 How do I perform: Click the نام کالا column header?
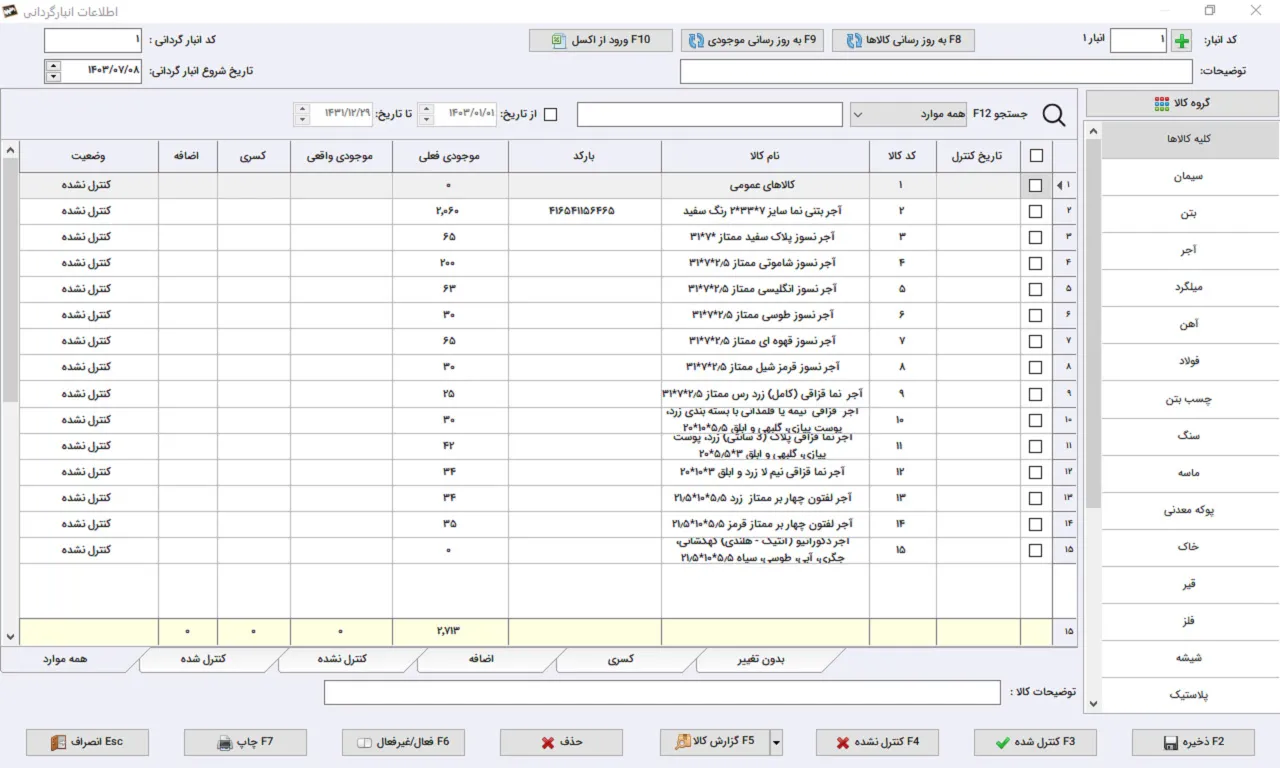tap(765, 156)
